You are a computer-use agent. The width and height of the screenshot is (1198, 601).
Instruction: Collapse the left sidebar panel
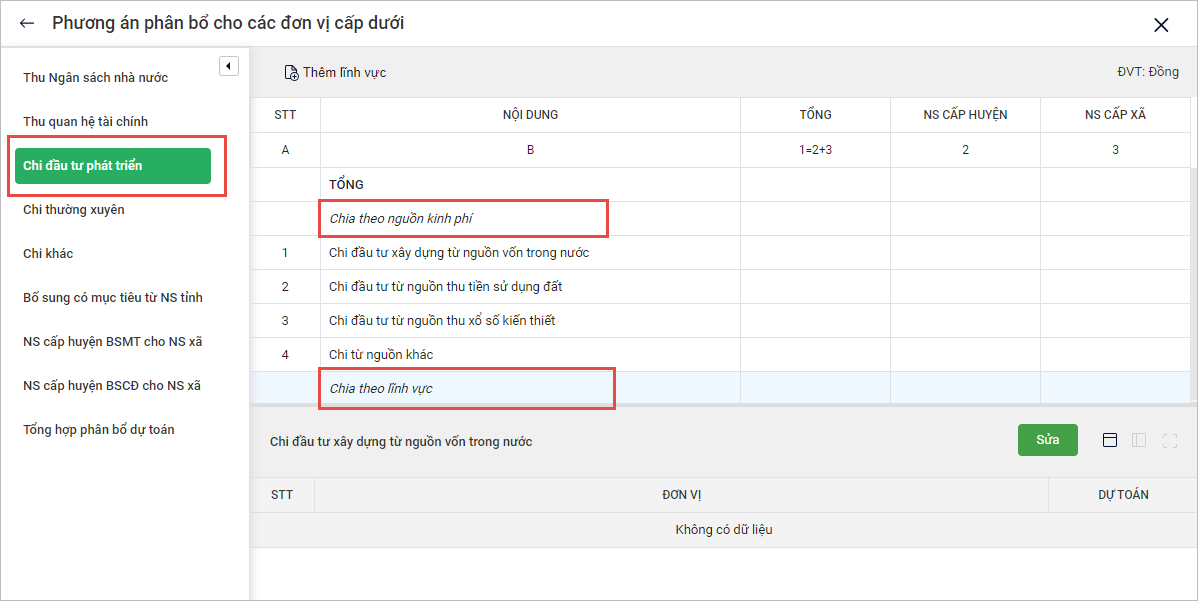[228, 66]
